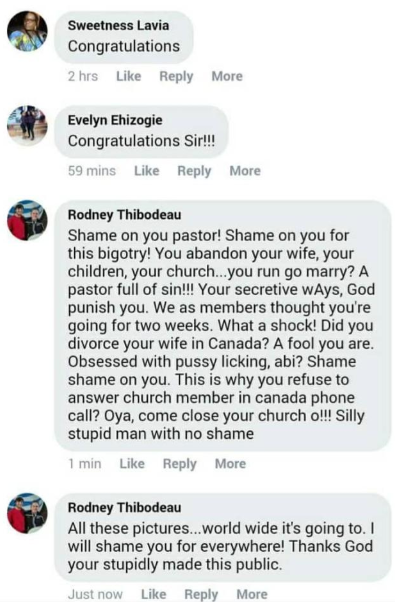Open Evelyn Ehizogie's profile picture

click(27, 126)
